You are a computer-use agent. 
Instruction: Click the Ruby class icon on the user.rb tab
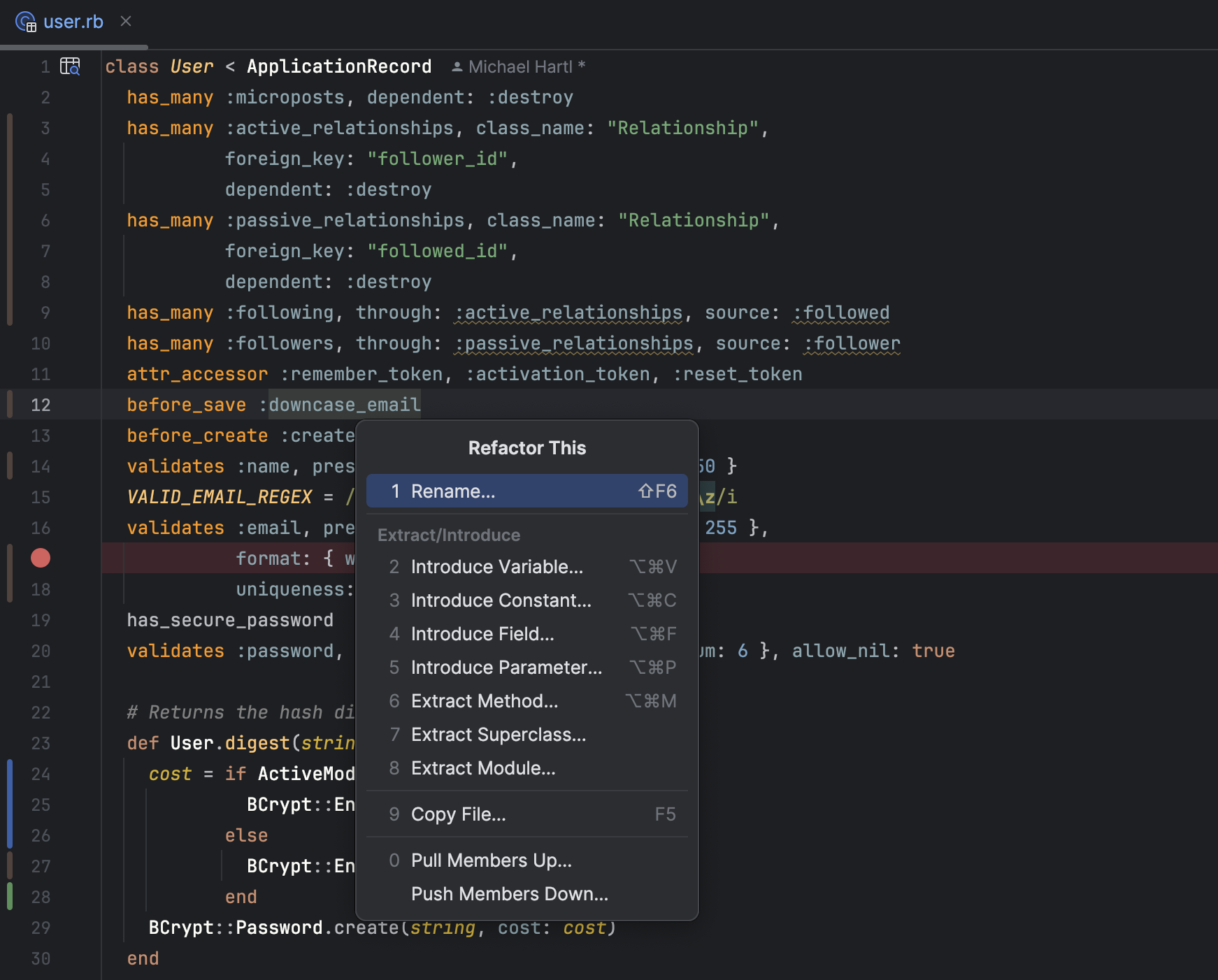point(27,21)
